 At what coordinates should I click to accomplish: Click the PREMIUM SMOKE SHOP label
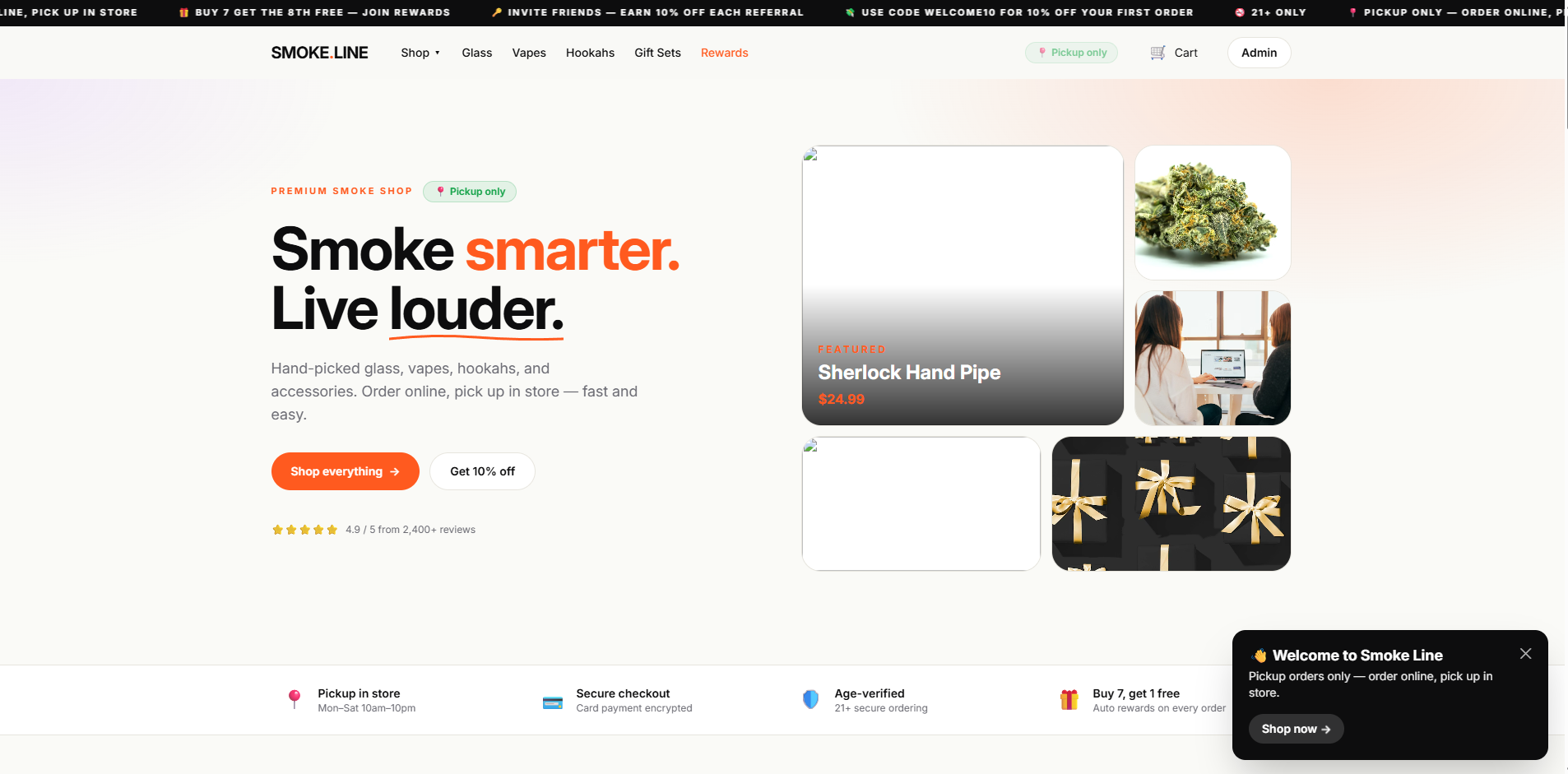coord(341,191)
